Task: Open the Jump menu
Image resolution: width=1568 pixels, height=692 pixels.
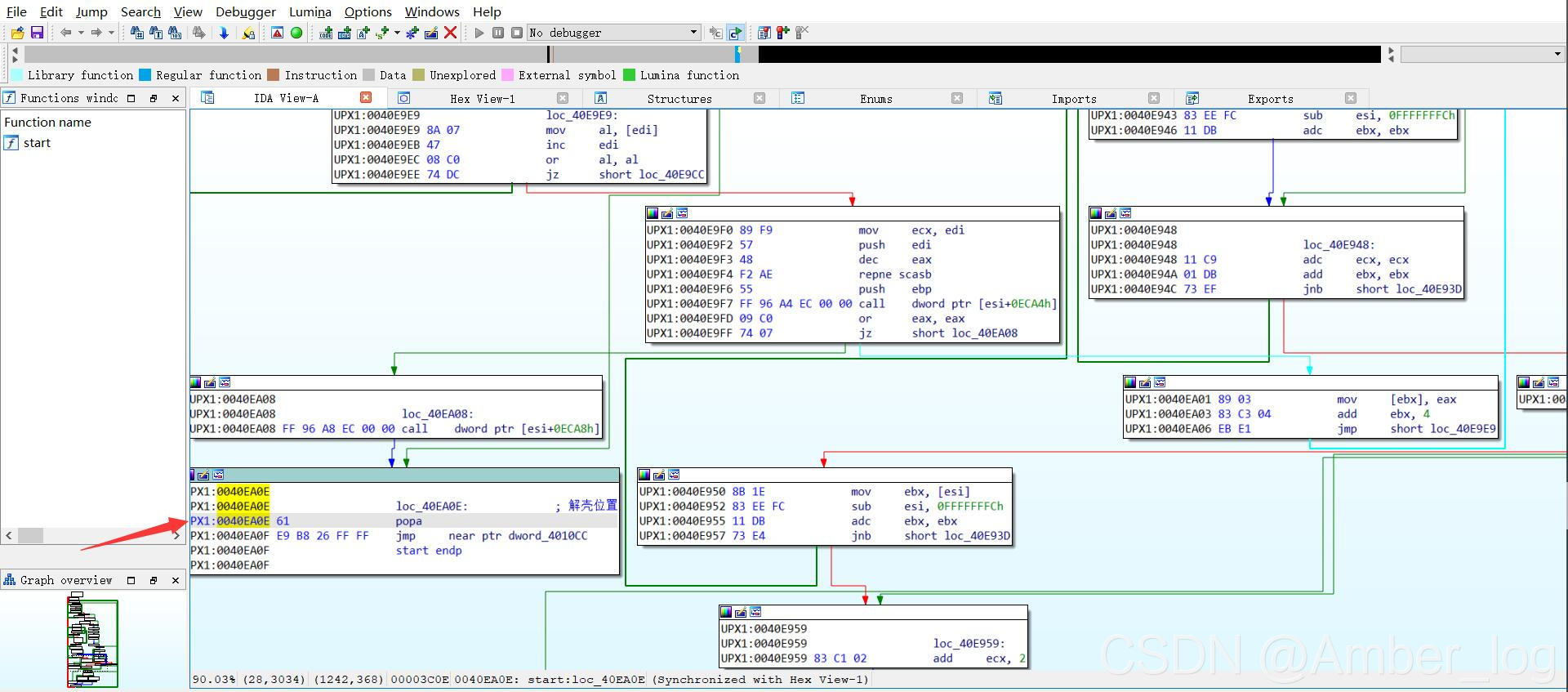Action: coord(91,11)
